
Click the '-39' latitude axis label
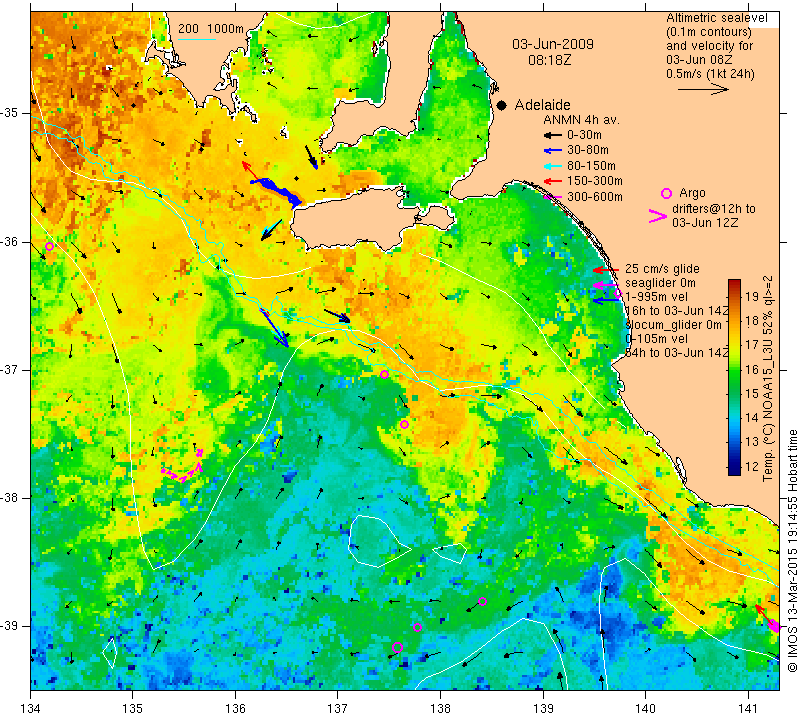pos(11,626)
